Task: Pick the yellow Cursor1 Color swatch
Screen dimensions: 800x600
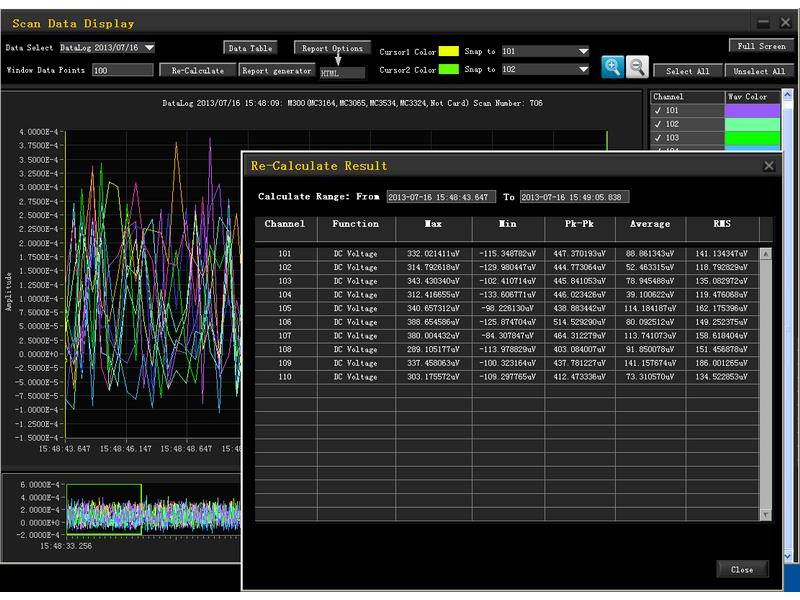Action: (449, 51)
